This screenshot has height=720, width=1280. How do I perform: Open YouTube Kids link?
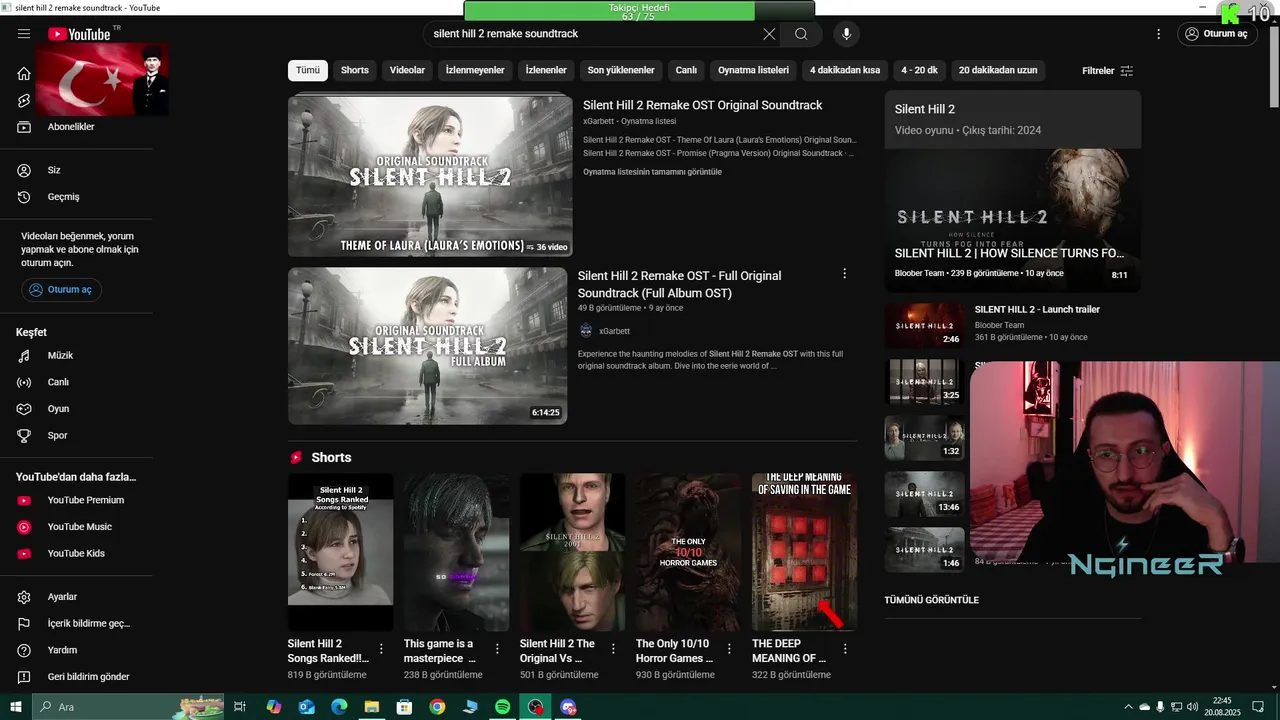pos(76,553)
